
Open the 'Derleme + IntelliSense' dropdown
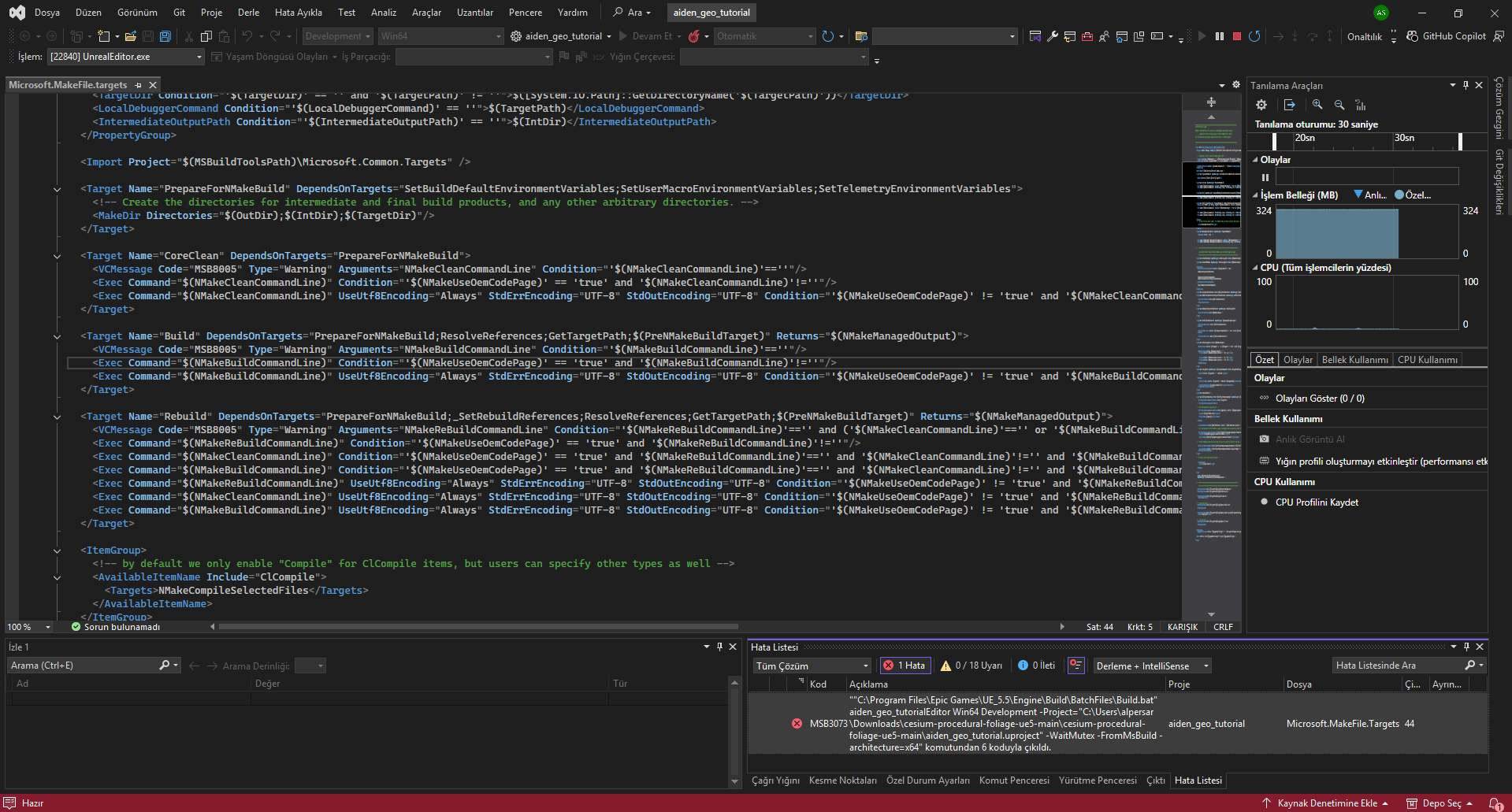[1151, 666]
